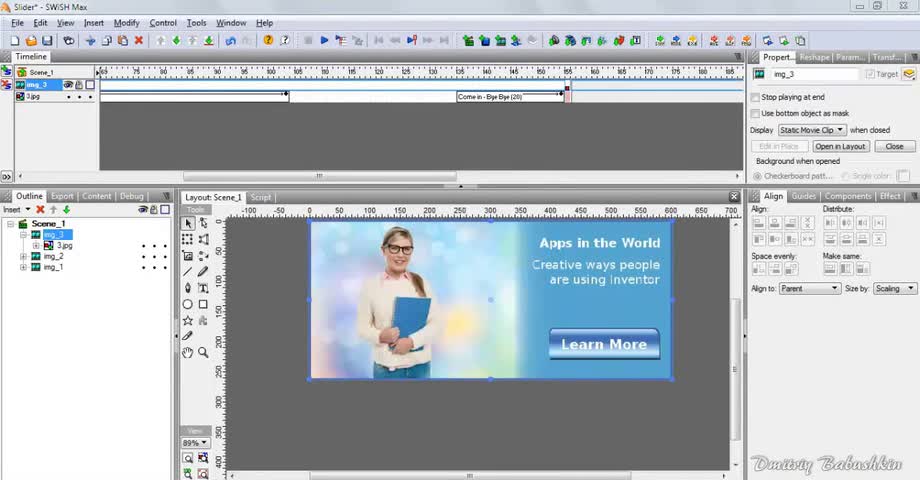The image size is (920, 480).
Task: Select Checkerboard pattern radio button
Action: coord(757,176)
